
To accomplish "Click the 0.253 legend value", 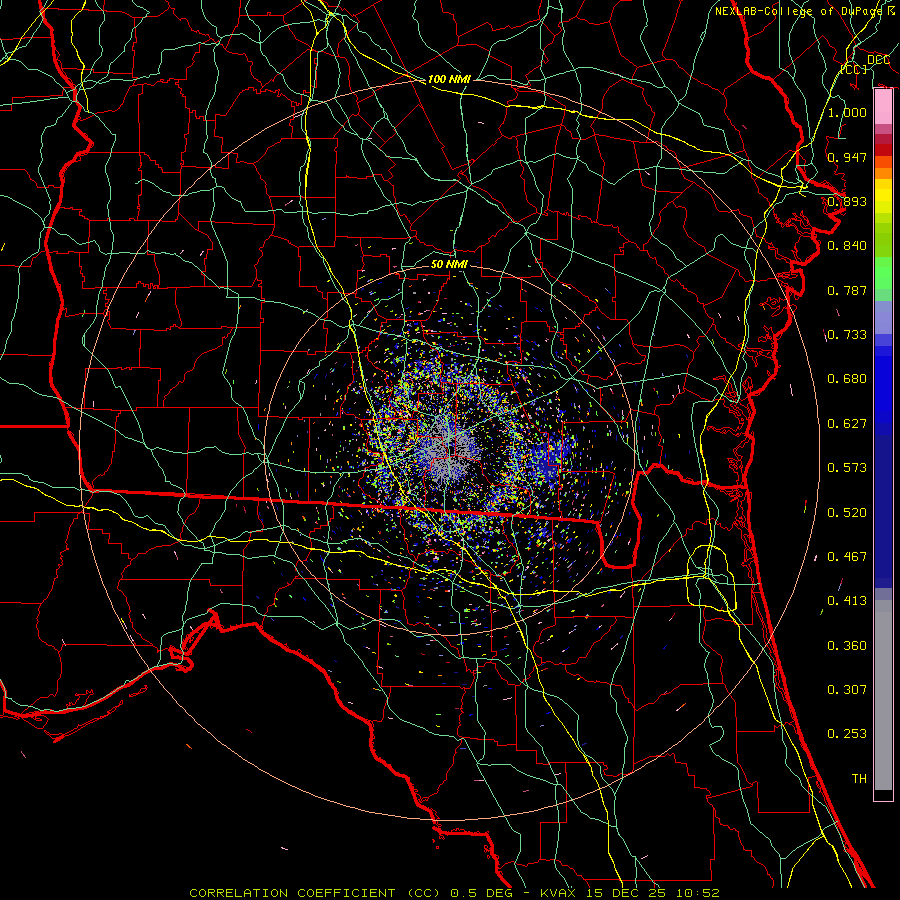I will [847, 734].
